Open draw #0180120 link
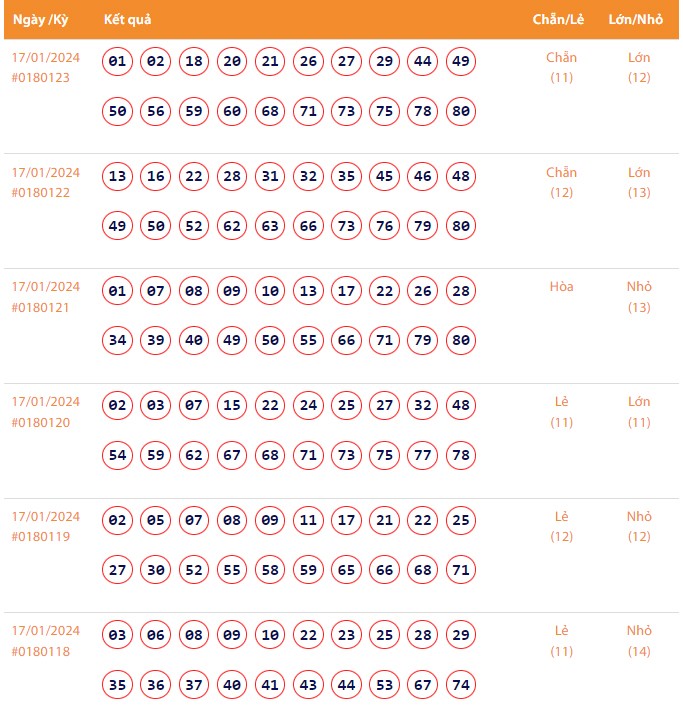The width and height of the screenshot is (683, 727). [41, 423]
